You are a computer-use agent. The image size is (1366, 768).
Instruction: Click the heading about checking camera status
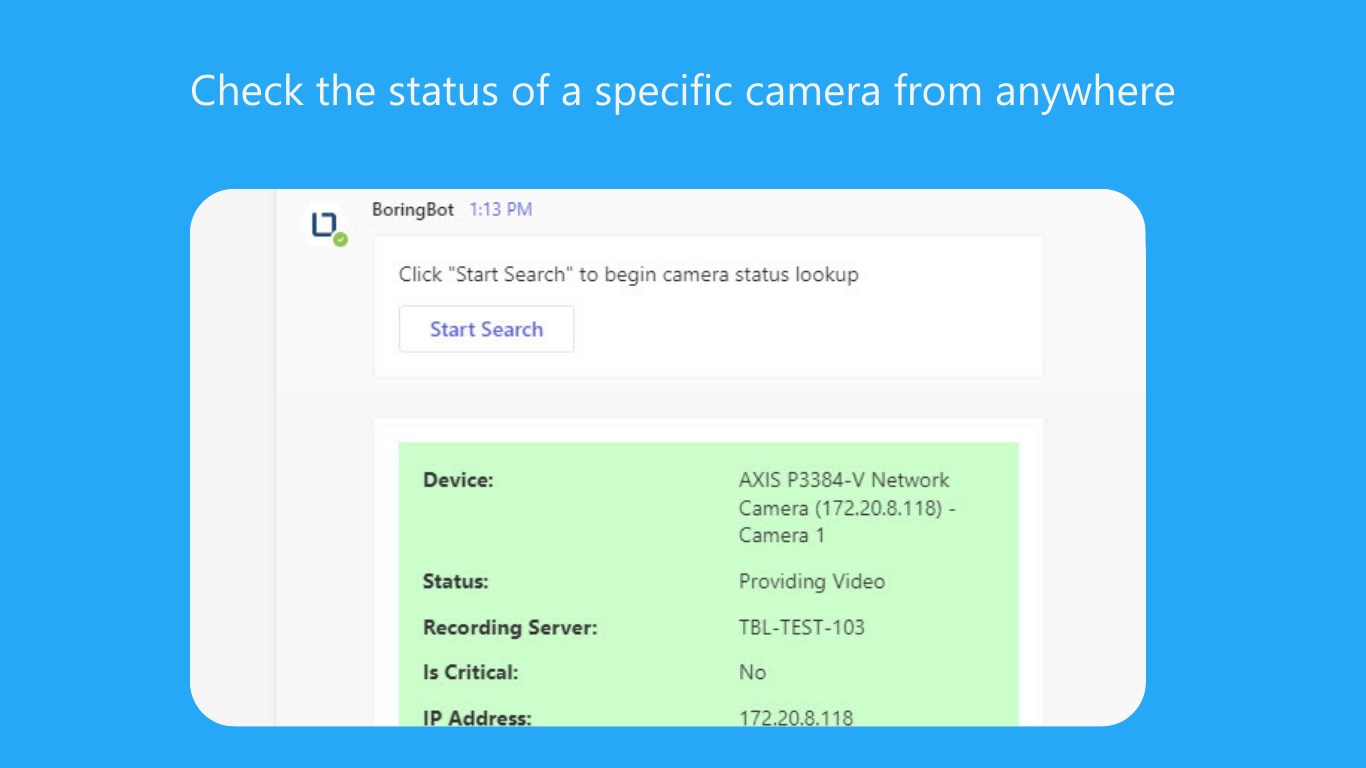(682, 91)
